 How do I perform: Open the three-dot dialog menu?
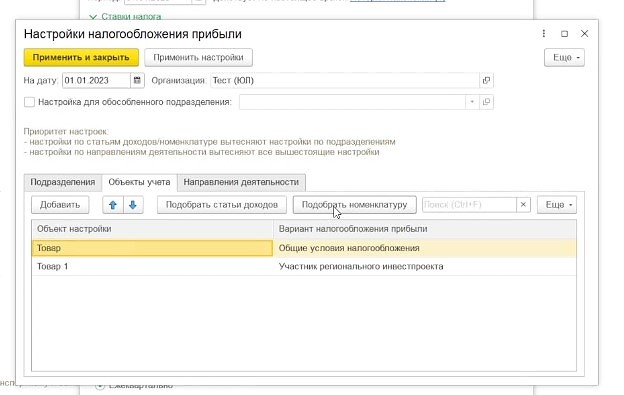pyautogui.click(x=544, y=34)
